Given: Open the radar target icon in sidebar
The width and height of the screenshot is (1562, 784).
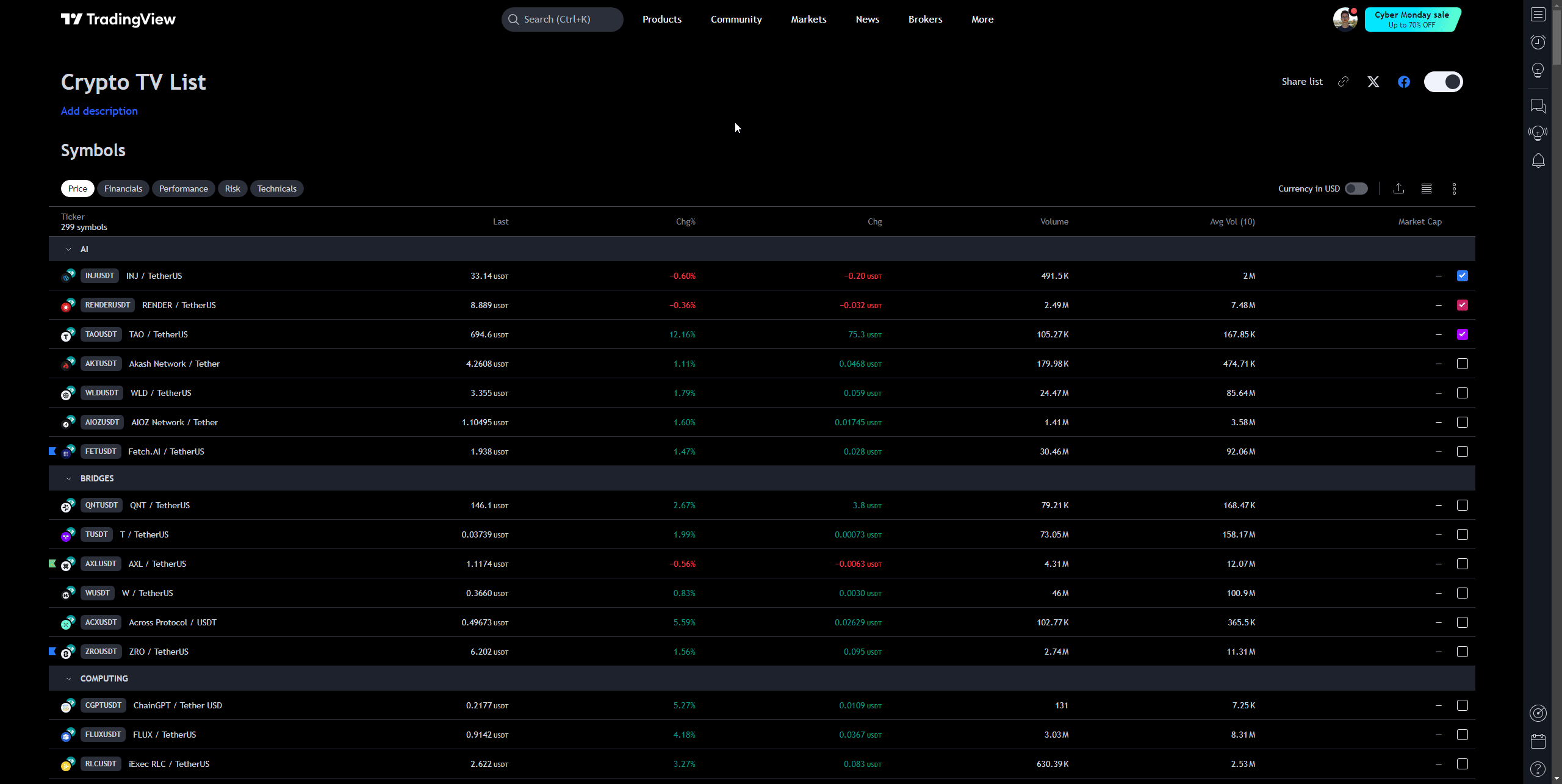Looking at the screenshot, I should tap(1538, 713).
